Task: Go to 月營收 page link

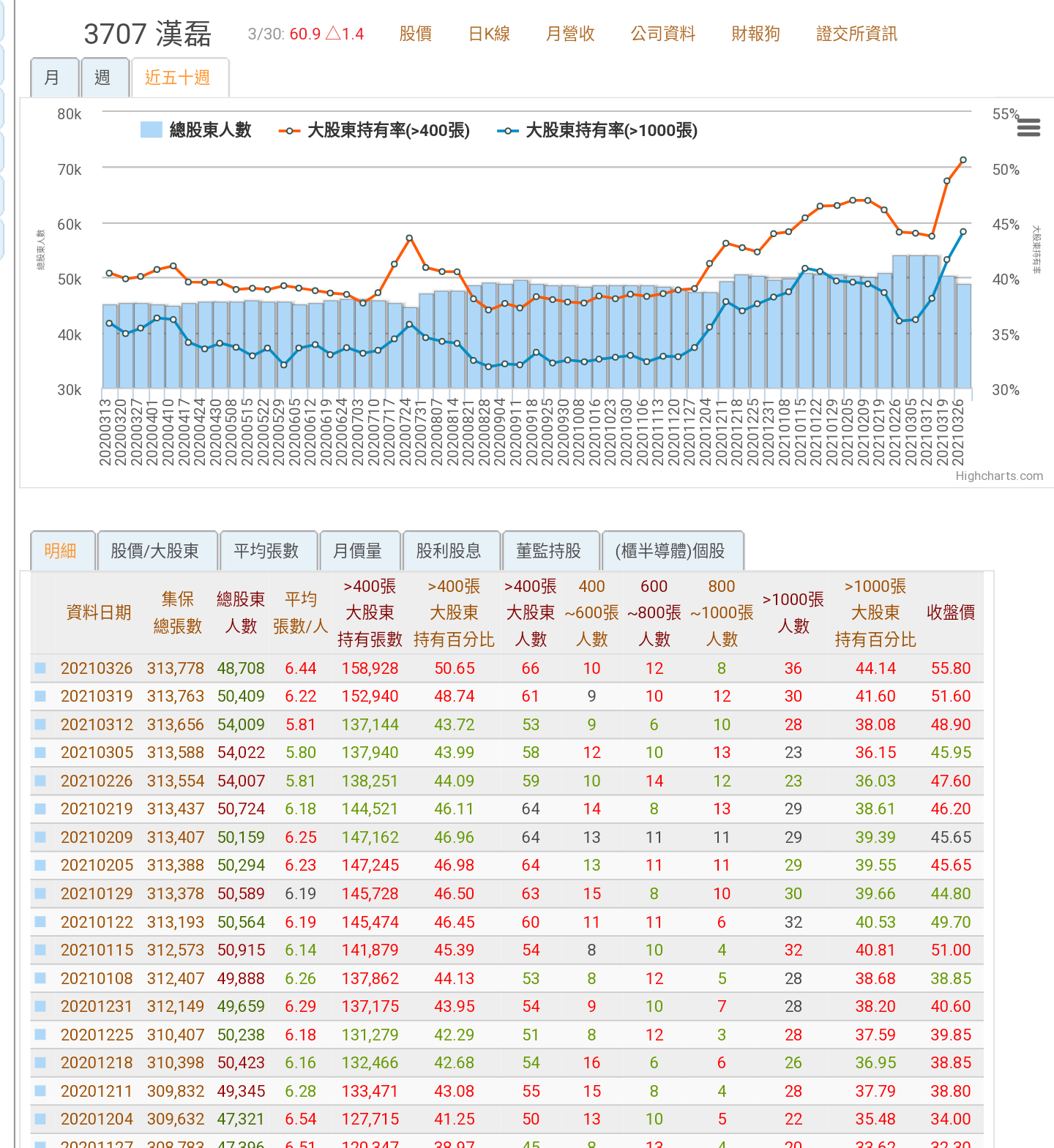Action: coord(570,34)
